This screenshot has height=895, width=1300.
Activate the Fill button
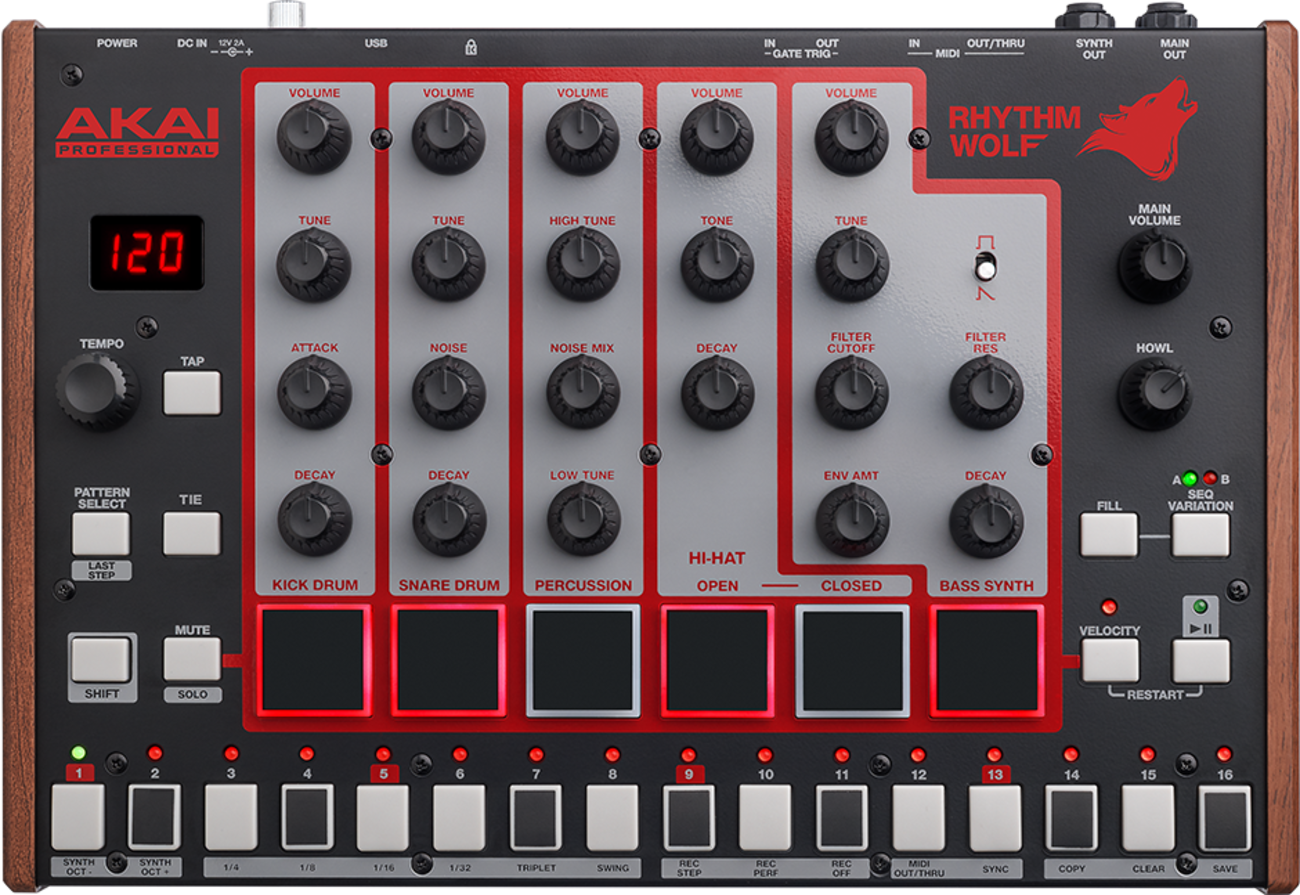pyautogui.click(x=1109, y=534)
